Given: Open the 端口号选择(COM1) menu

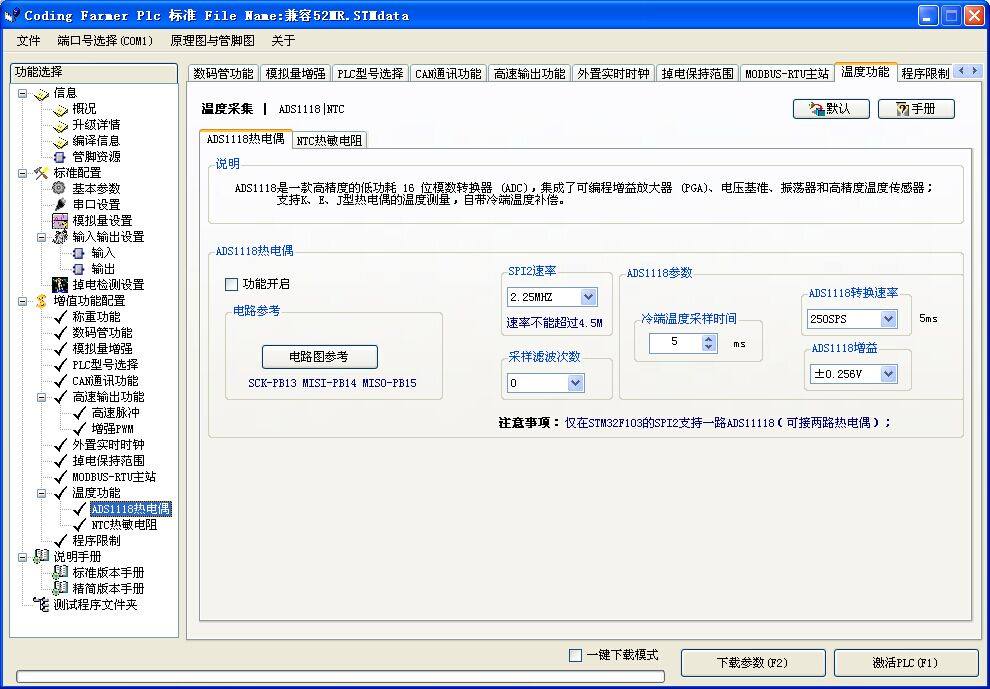Looking at the screenshot, I should [x=105, y=41].
